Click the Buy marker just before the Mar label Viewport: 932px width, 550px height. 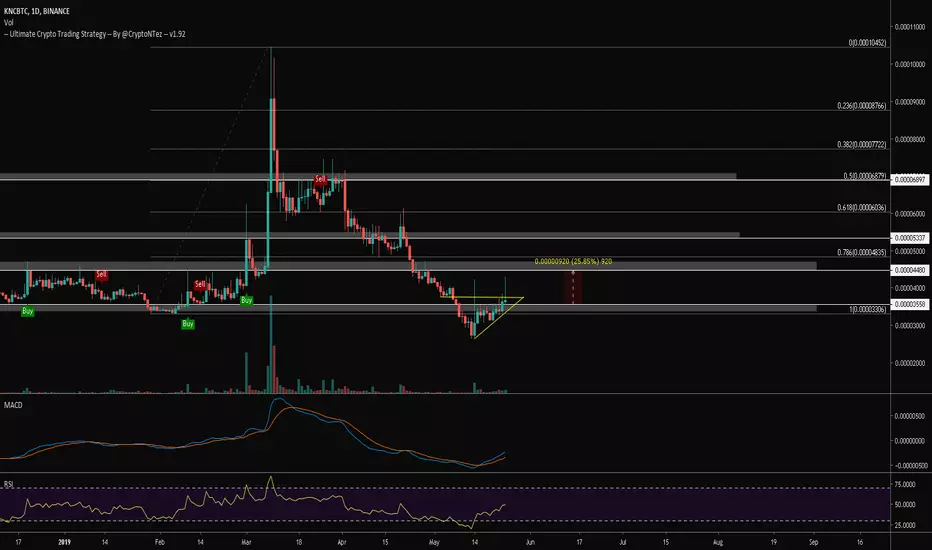pos(247,300)
